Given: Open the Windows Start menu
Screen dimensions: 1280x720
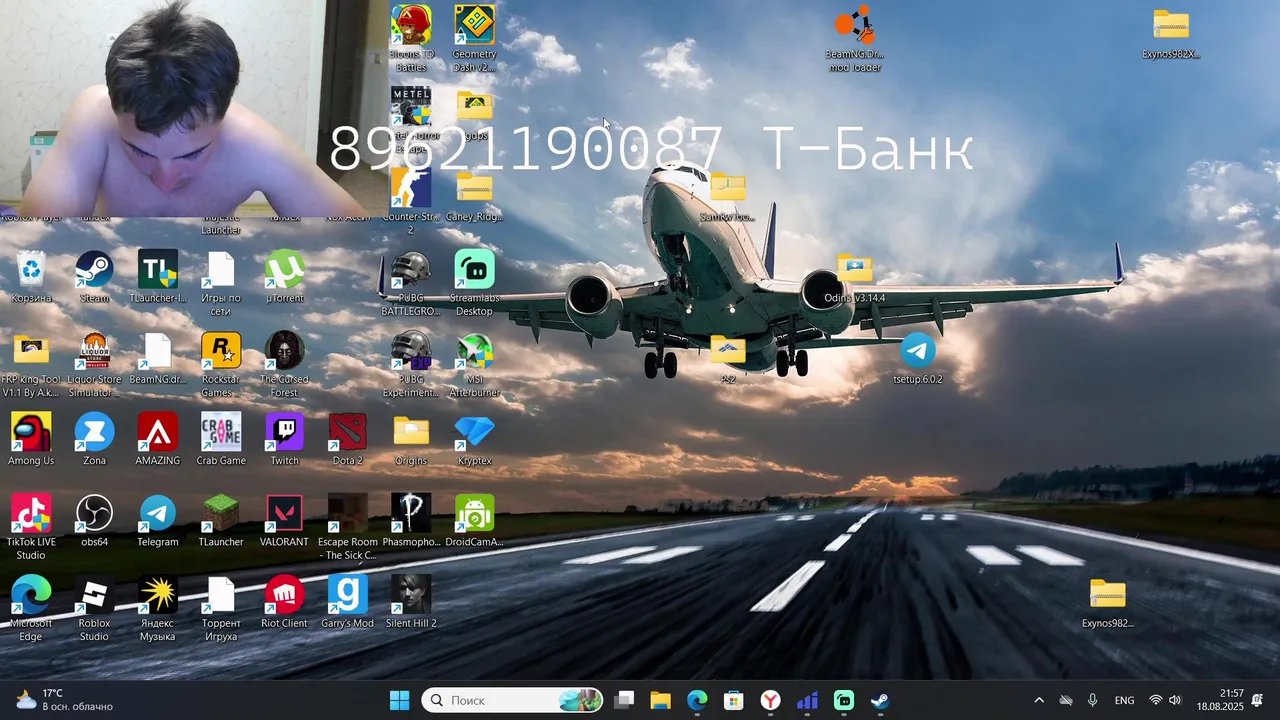Looking at the screenshot, I should [399, 701].
